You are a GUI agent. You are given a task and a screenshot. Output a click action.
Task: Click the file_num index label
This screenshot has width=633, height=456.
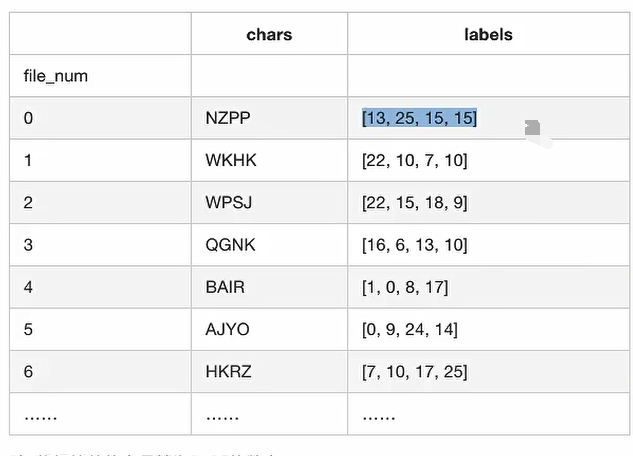coord(56,76)
